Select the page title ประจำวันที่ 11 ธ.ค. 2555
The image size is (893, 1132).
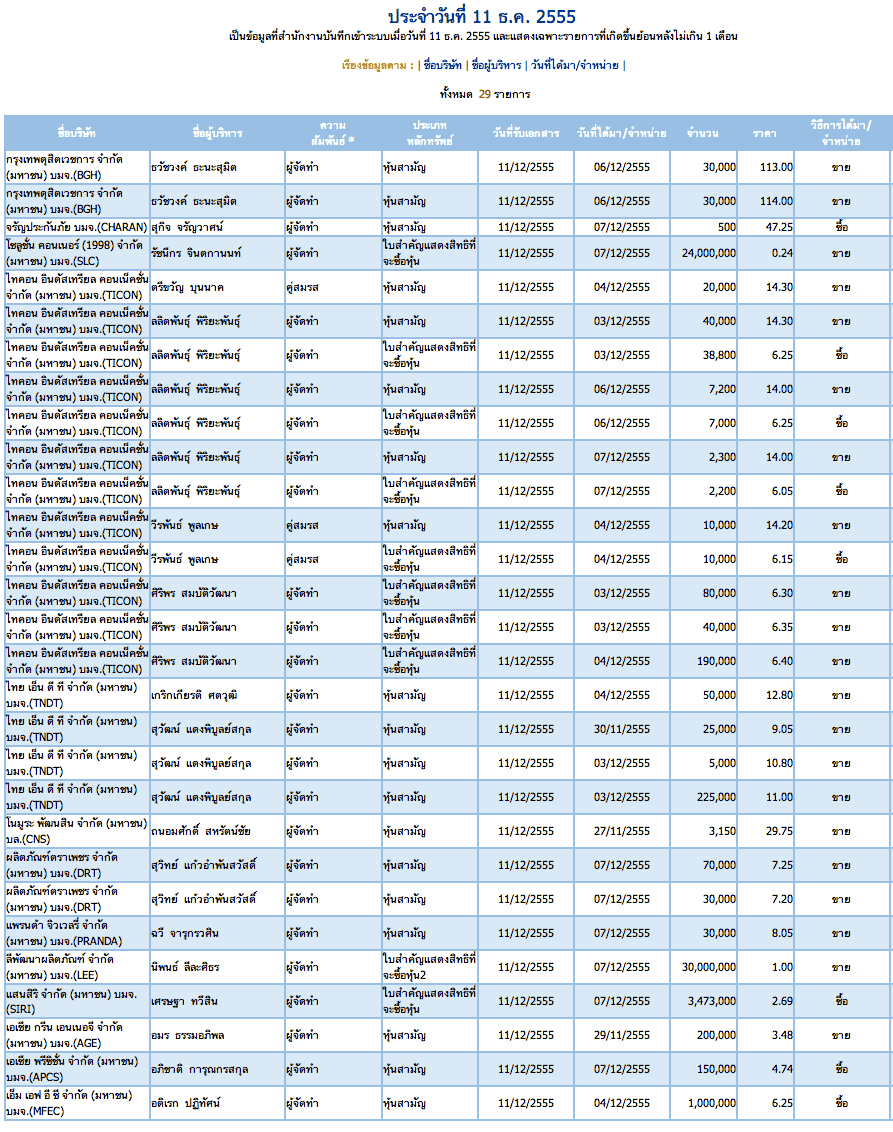click(x=482, y=16)
